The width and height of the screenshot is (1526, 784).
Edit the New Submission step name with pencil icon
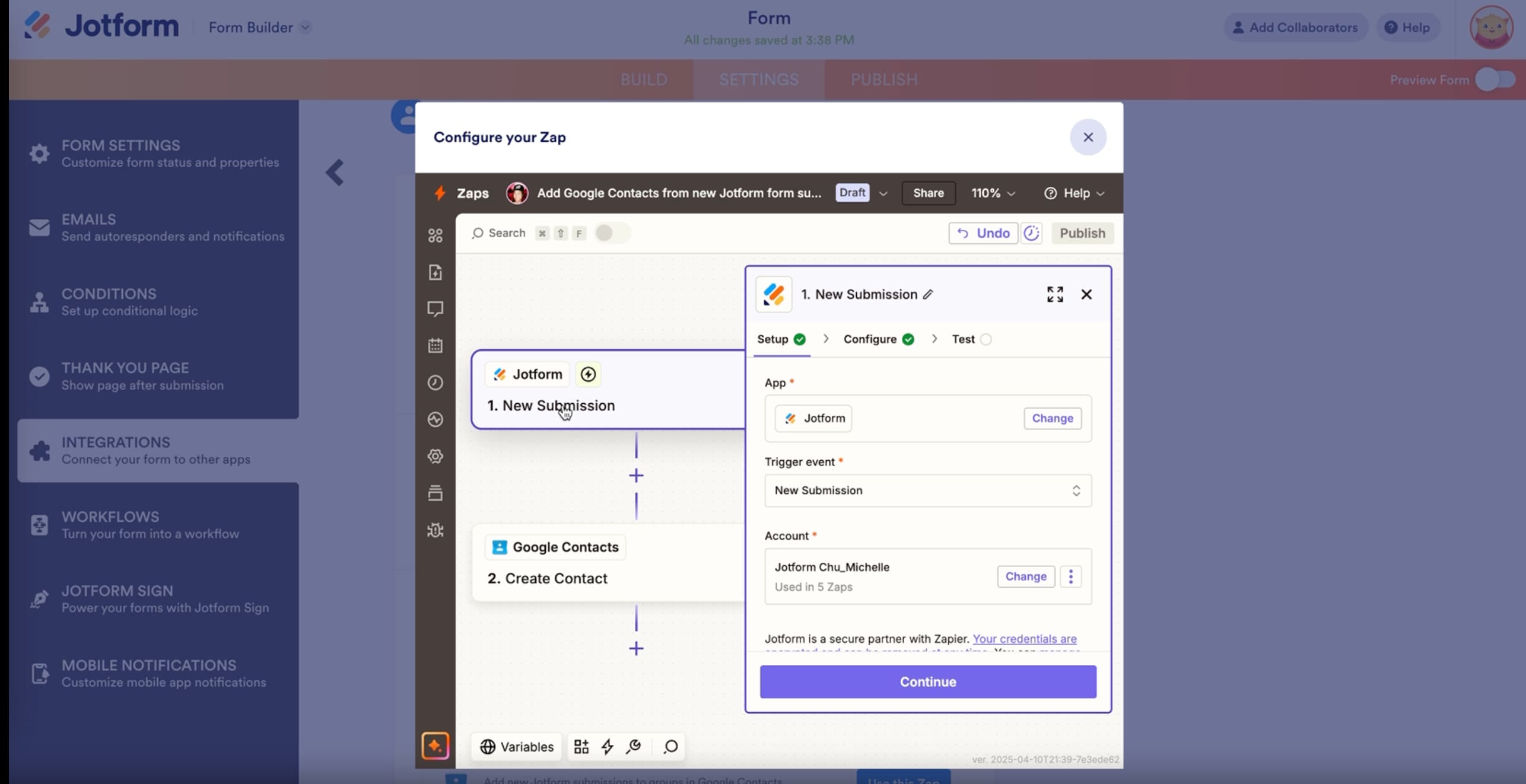928,294
